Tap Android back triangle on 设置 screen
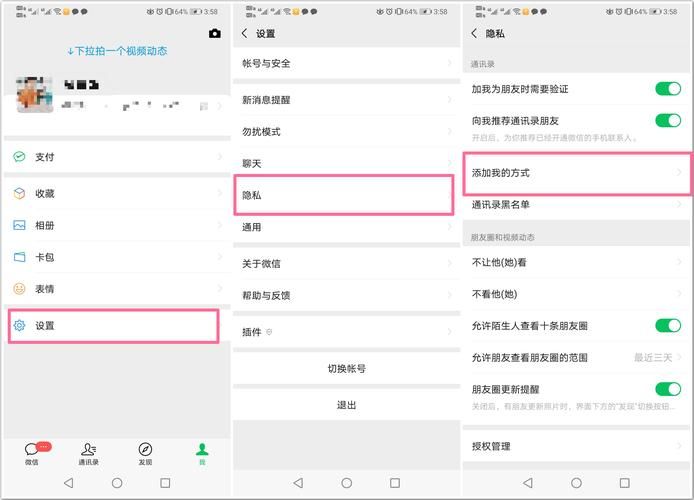 click(x=298, y=483)
